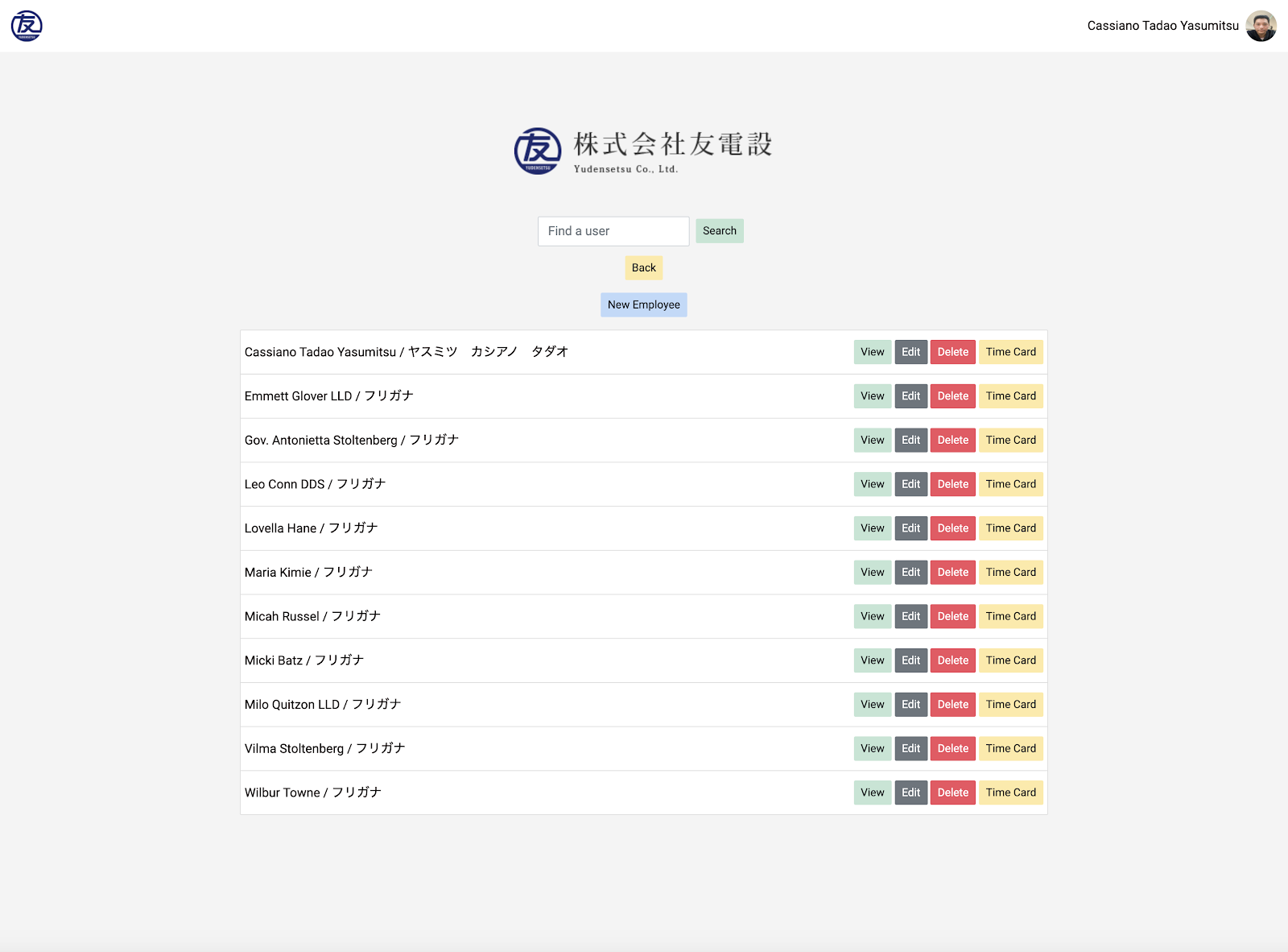Click the Yudensetsu logo in the top-left corner
The image size is (1288, 952).
pos(27,26)
